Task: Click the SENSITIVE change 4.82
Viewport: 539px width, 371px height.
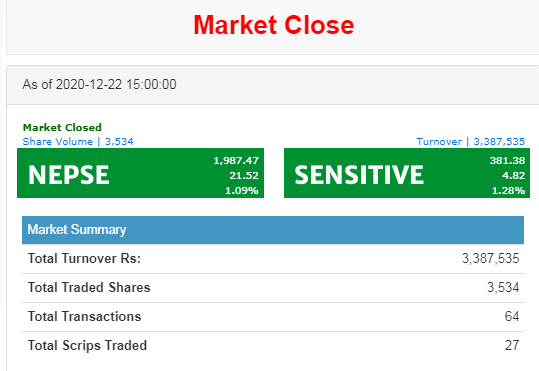Action: coord(514,176)
